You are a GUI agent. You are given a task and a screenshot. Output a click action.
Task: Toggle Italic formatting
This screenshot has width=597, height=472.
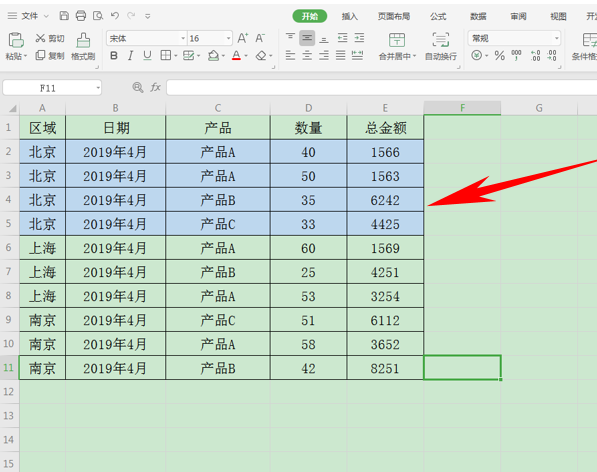[x=130, y=56]
